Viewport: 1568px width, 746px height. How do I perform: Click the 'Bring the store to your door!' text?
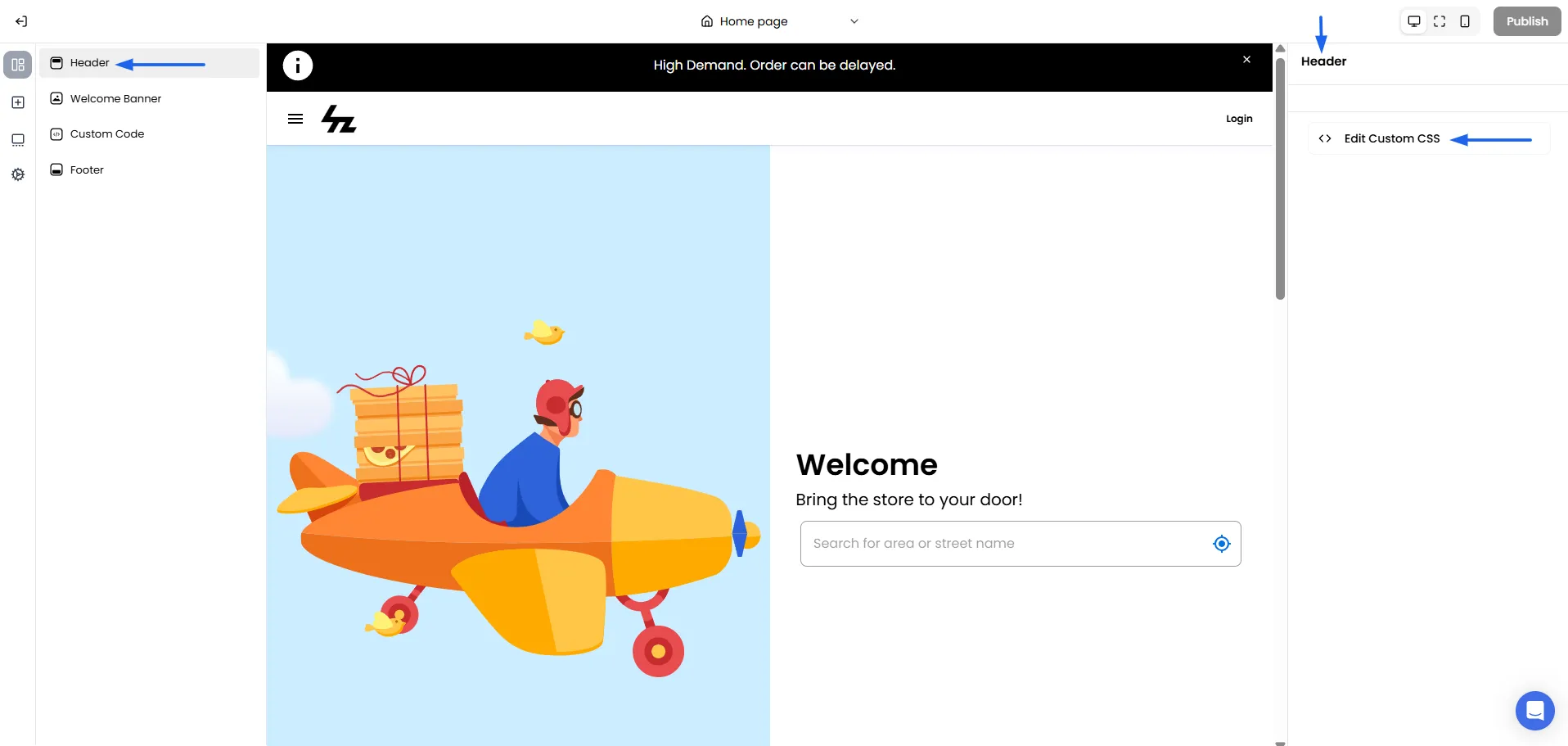coord(909,500)
